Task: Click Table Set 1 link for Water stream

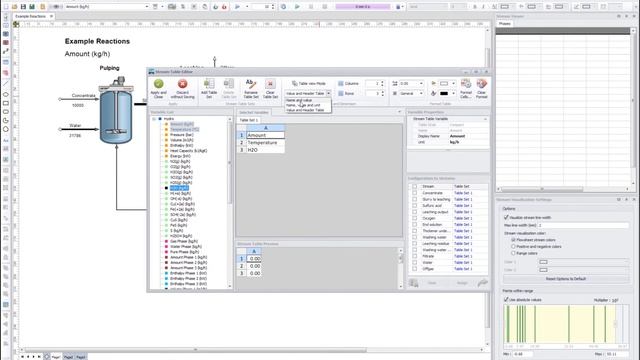Action: (463, 263)
